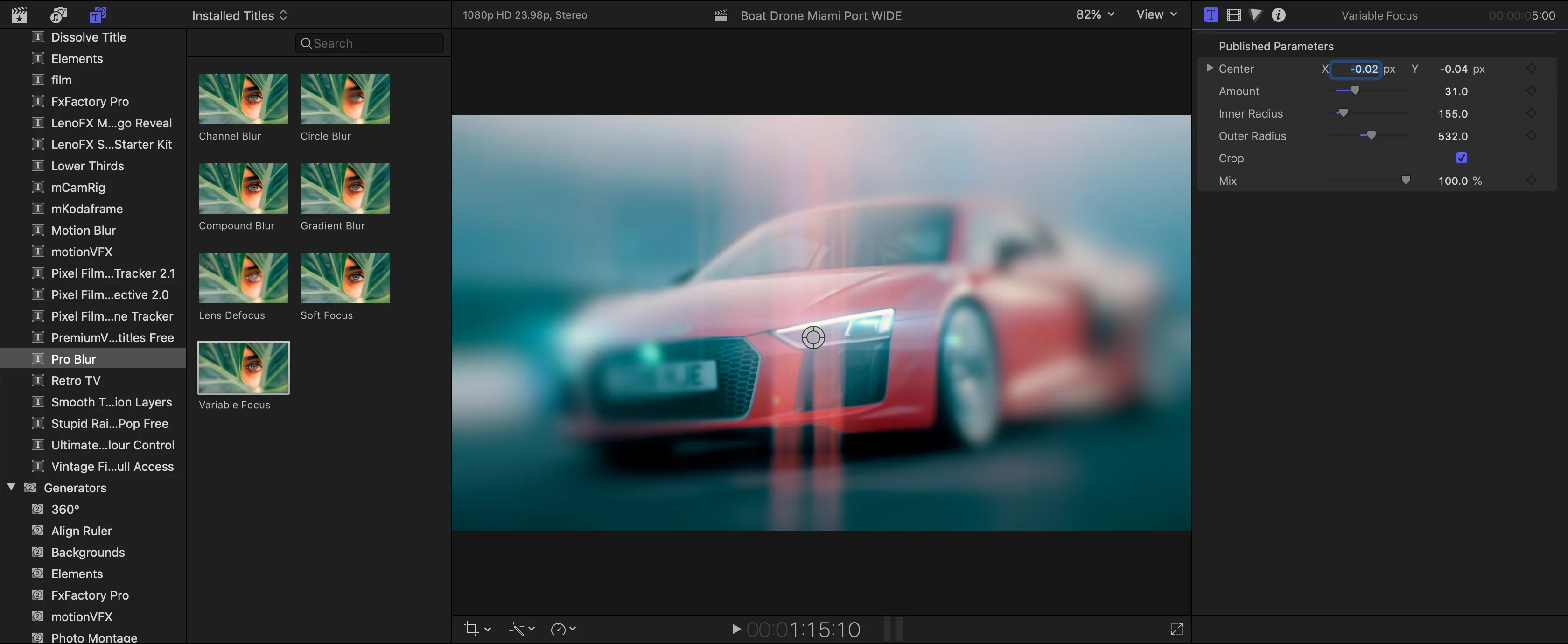Click the Outer Radius value 532.0
The image size is (1568, 644).
(1453, 136)
